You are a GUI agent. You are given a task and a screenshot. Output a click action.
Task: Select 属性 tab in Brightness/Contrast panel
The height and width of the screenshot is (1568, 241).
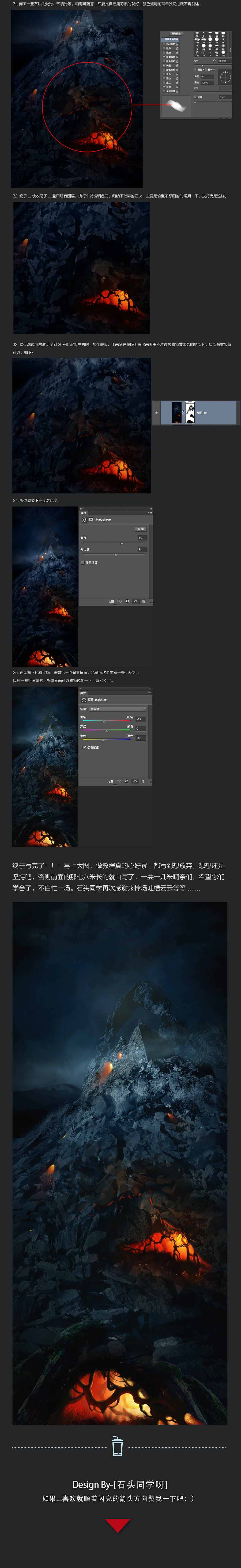83,513
